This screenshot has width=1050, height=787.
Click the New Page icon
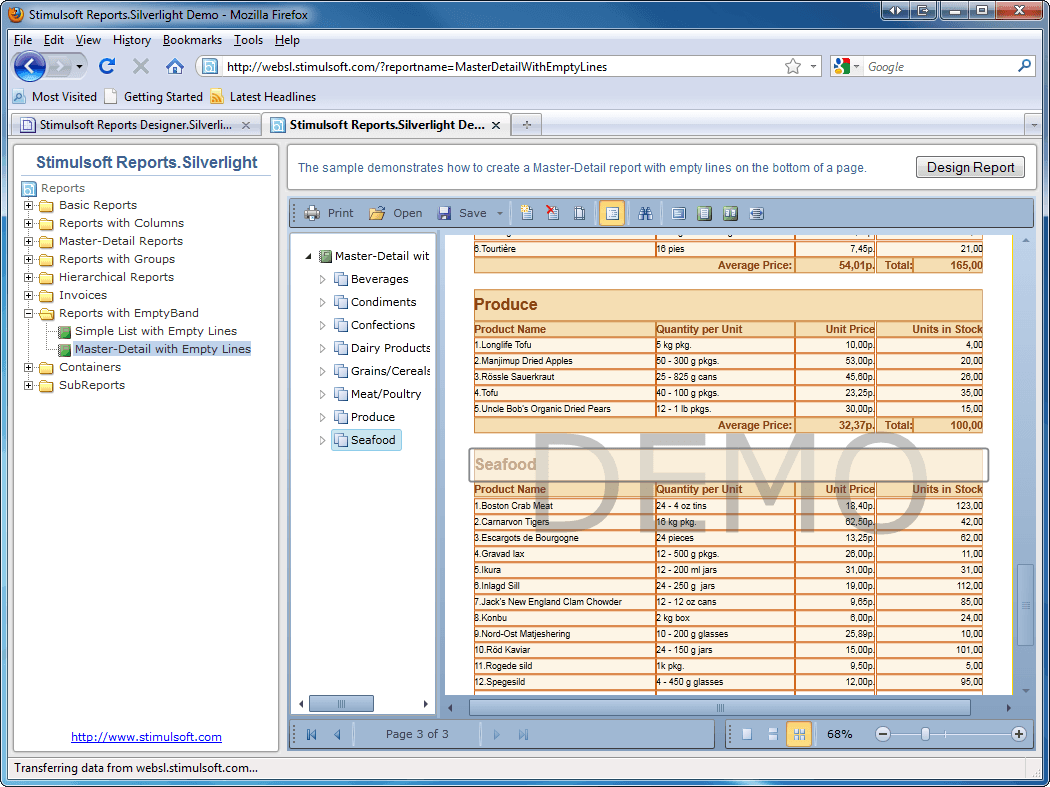pos(527,214)
